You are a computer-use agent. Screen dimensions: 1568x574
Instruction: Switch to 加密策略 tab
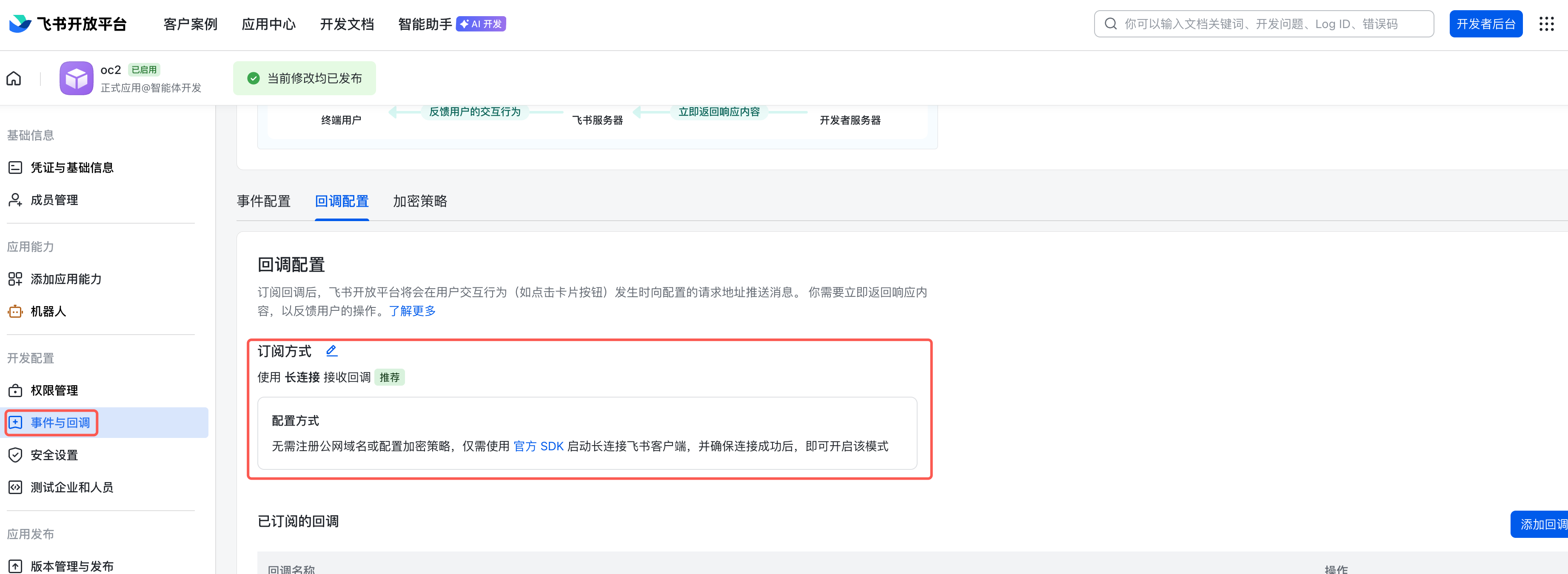(420, 202)
